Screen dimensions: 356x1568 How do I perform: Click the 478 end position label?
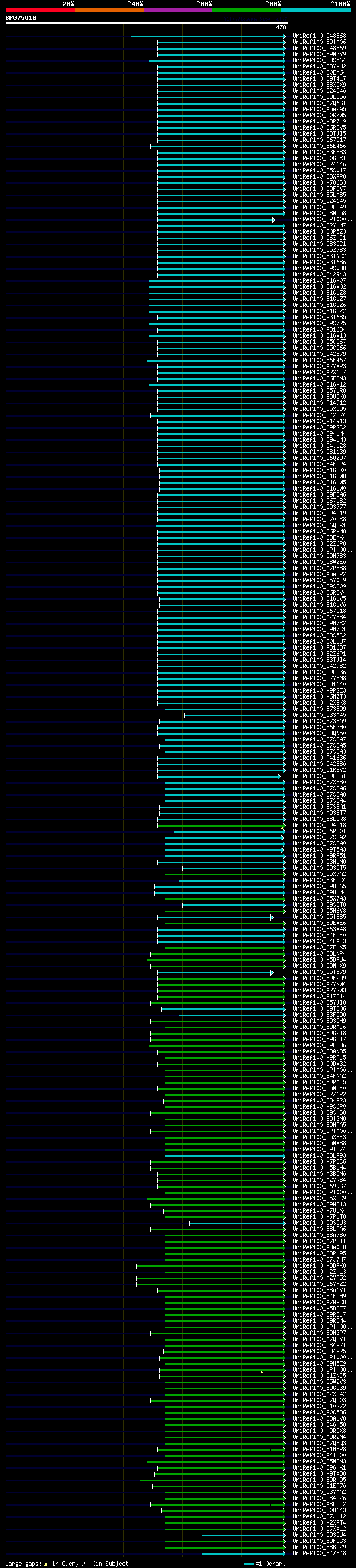280,27
